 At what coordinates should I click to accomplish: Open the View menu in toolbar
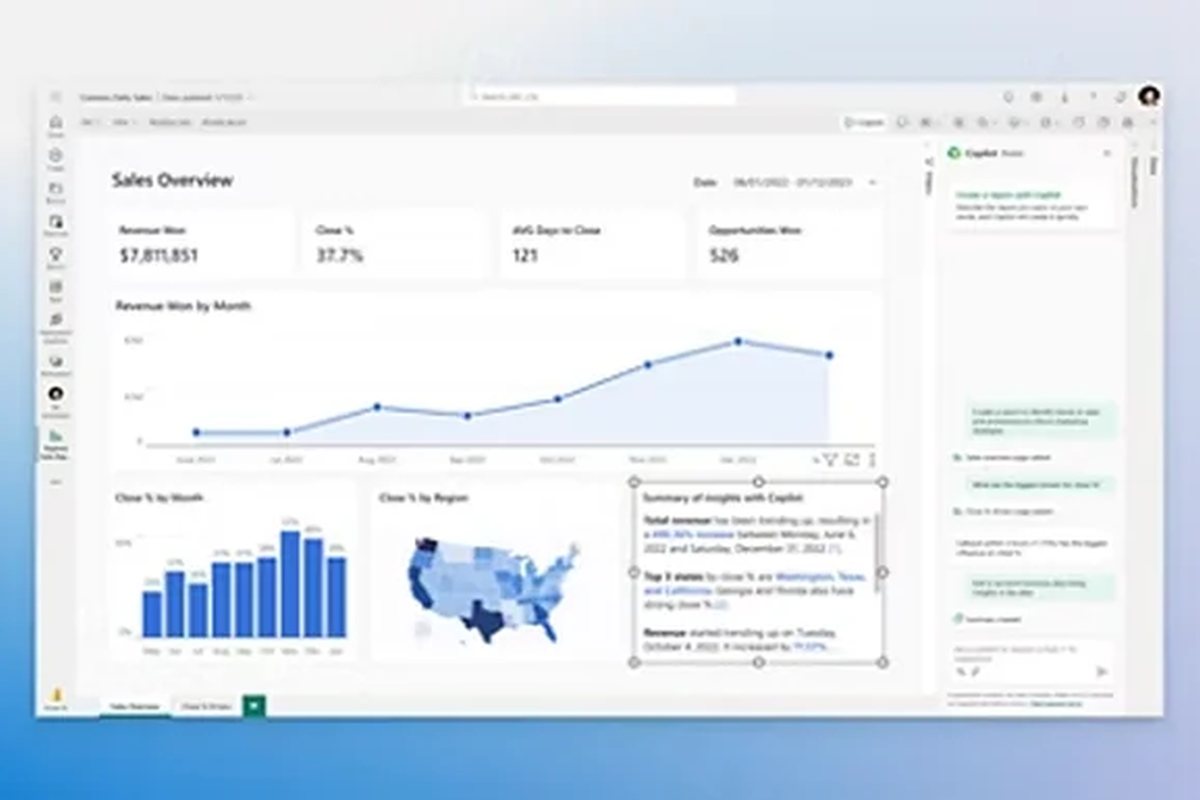(124, 122)
